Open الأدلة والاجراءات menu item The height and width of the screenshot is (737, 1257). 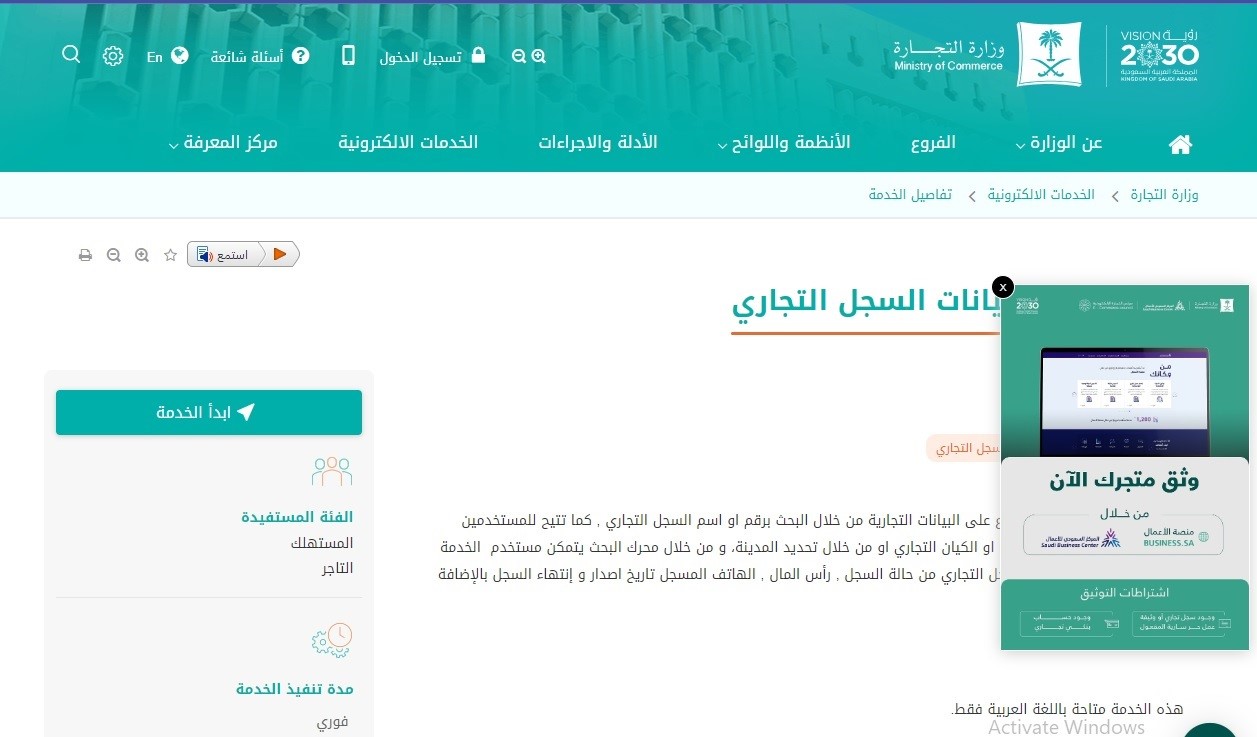tap(598, 142)
